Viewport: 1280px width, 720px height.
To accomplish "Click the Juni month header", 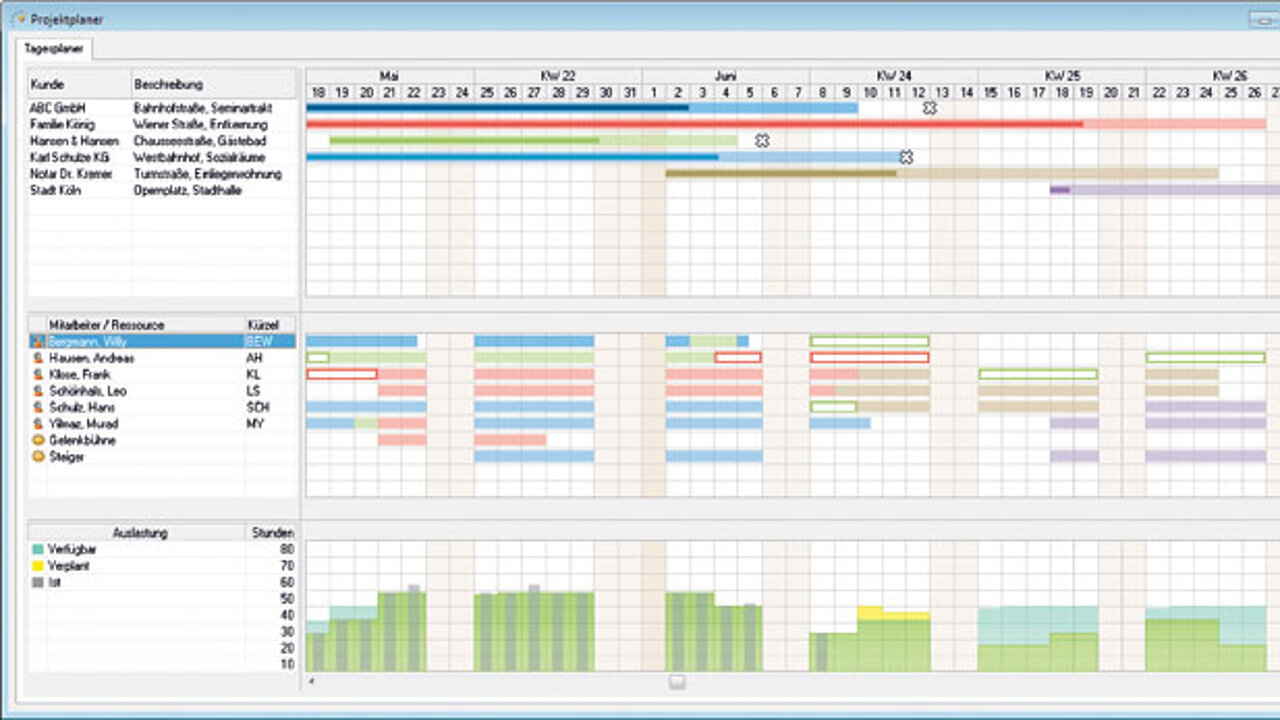I will click(726, 75).
